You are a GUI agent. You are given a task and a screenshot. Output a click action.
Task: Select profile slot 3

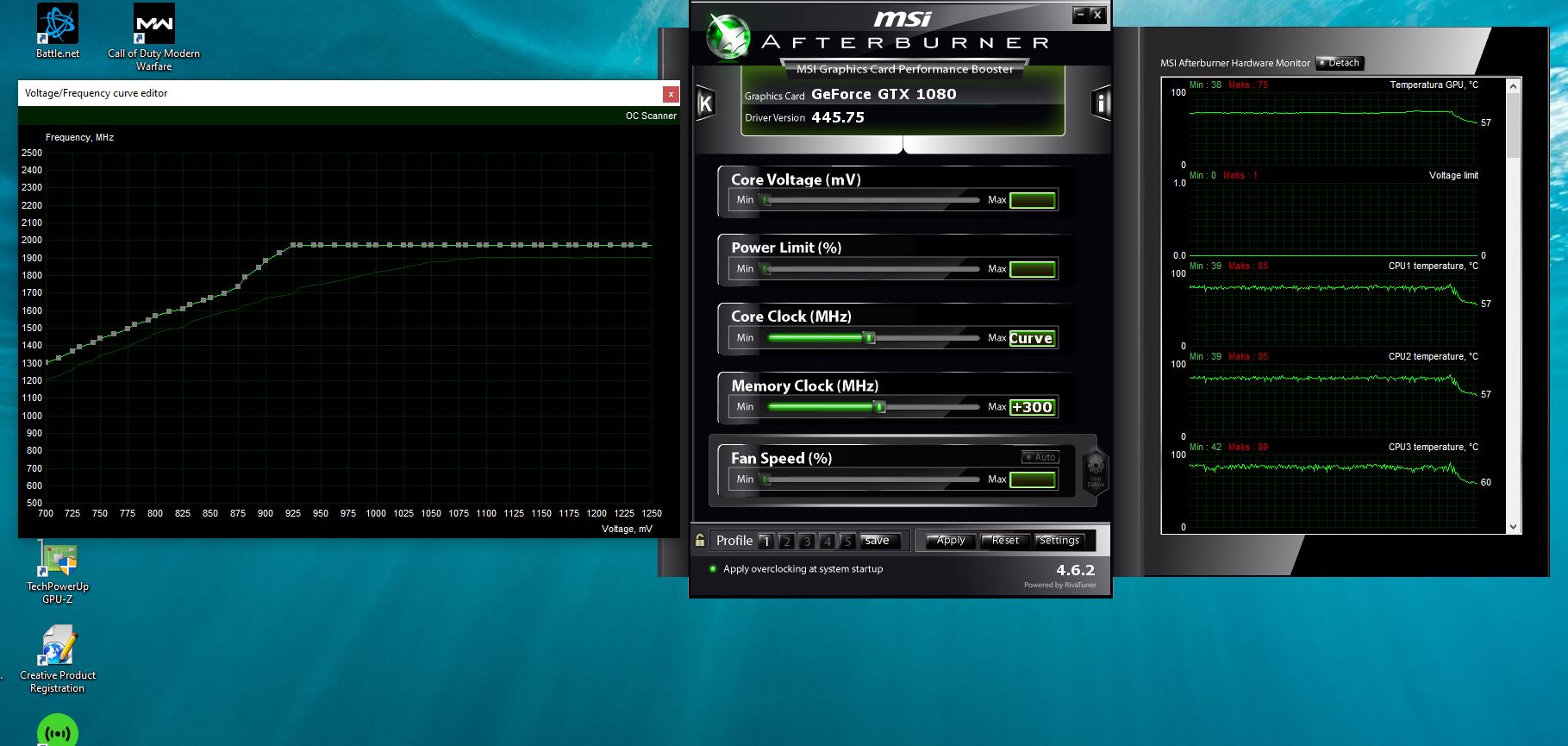click(807, 542)
